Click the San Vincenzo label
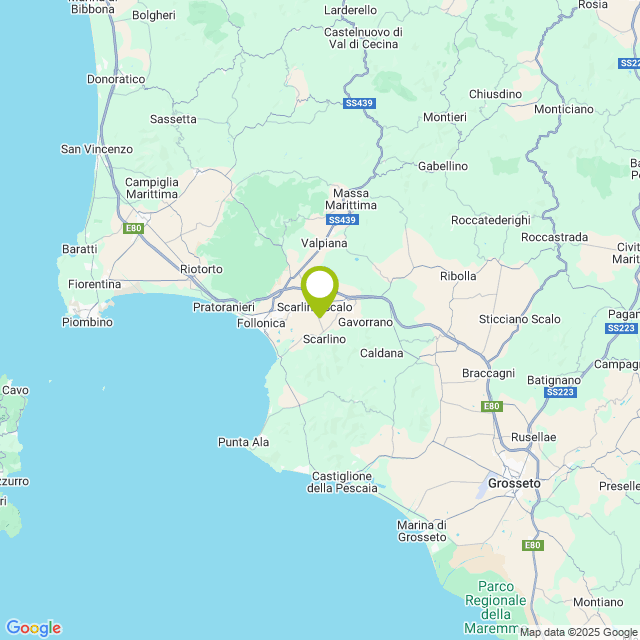 tap(97, 149)
